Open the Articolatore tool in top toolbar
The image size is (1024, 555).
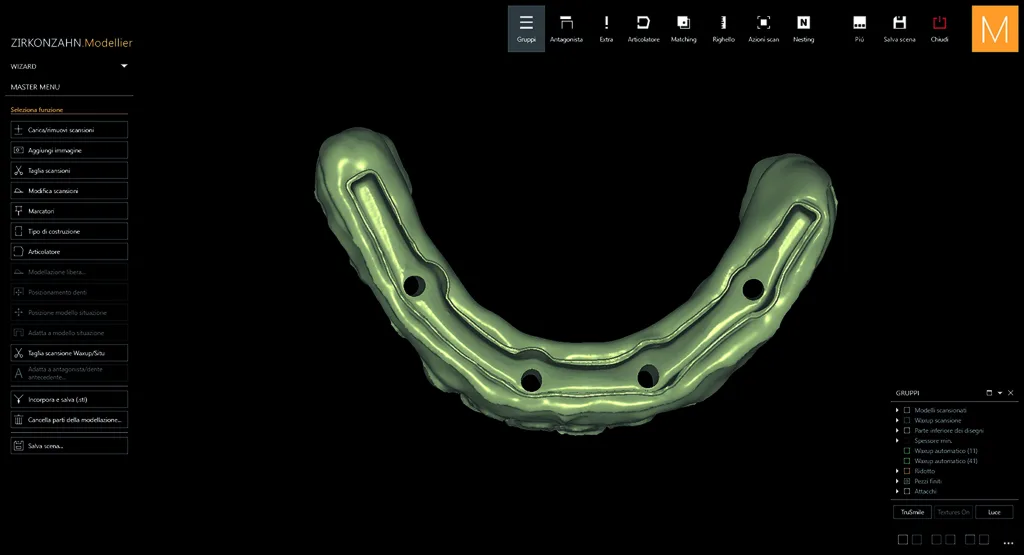[x=643, y=29]
